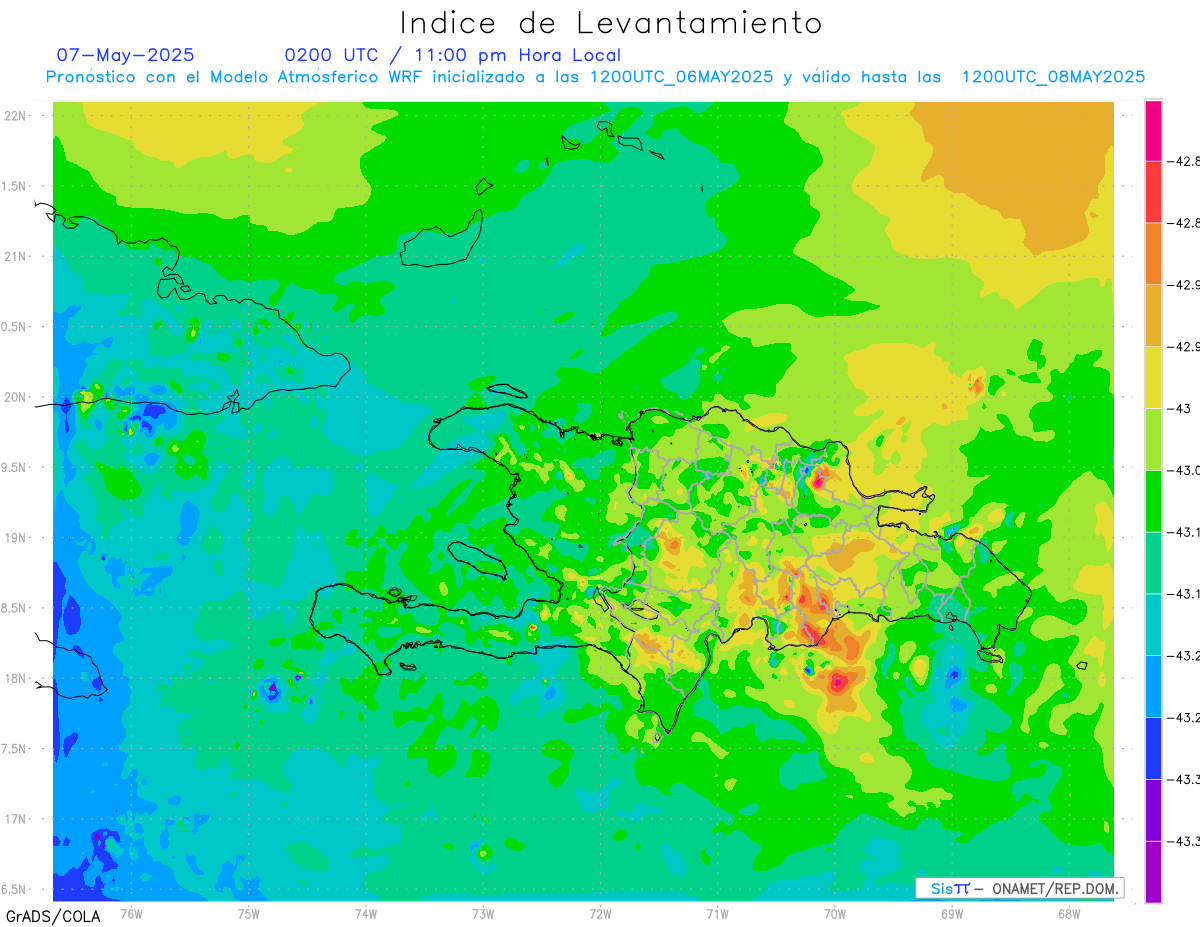Click the time '0200 UTC / 11:00 pm Hora Local'
Image resolution: width=1200 pixels, height=927 pixels.
(x=453, y=55)
